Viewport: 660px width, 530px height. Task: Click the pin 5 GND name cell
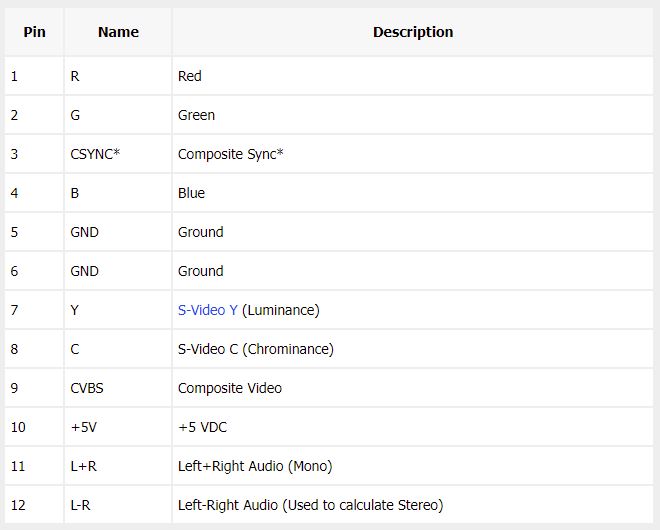[x=118, y=232]
